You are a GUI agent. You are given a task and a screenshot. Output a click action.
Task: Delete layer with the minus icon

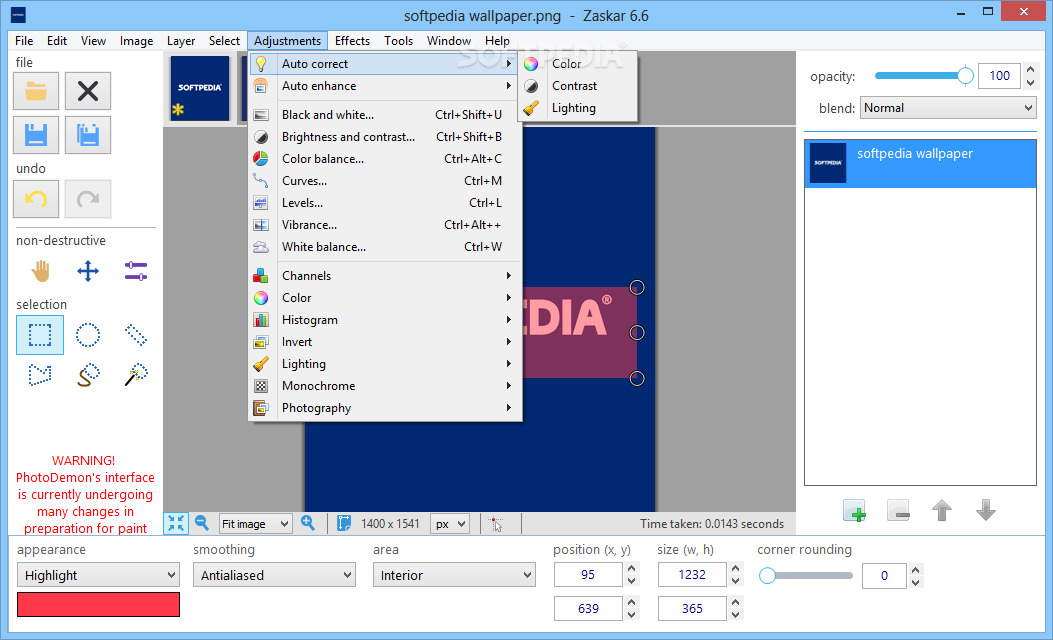pyautogui.click(x=898, y=510)
